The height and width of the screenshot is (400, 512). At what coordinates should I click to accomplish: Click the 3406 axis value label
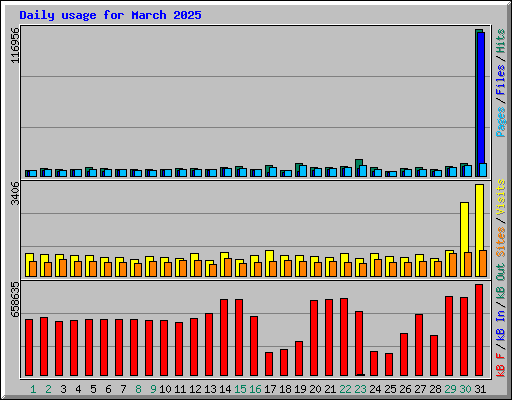15,193
